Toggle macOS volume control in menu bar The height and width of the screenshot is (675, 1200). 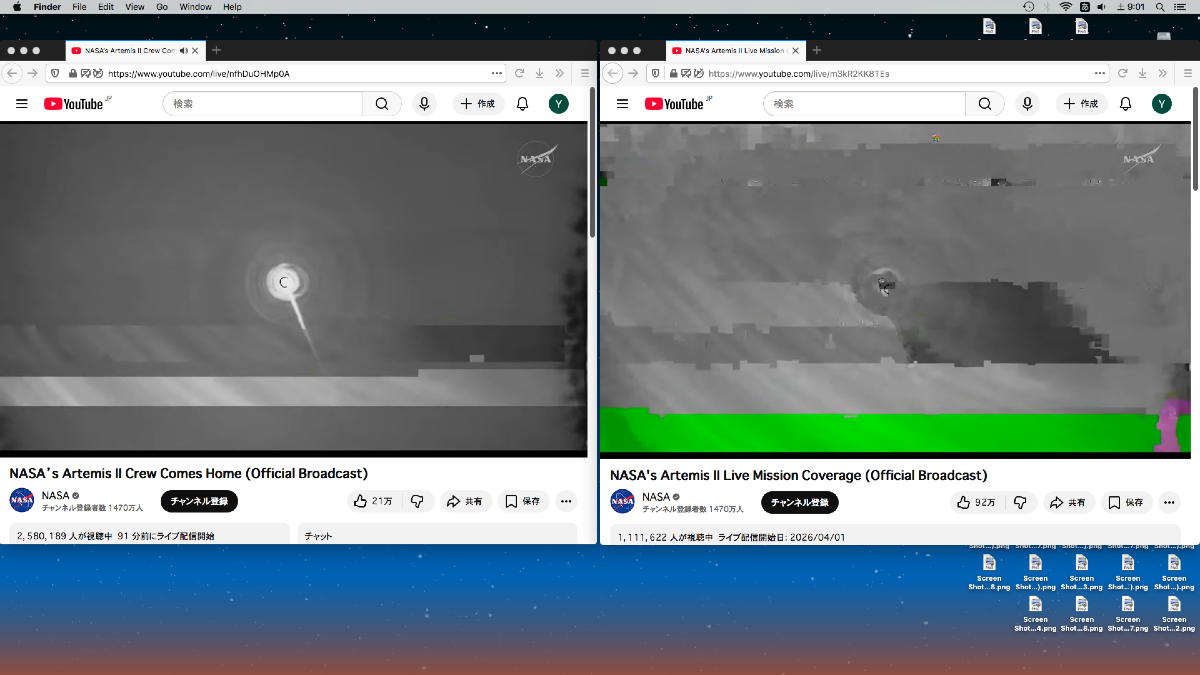pyautogui.click(x=1101, y=7)
